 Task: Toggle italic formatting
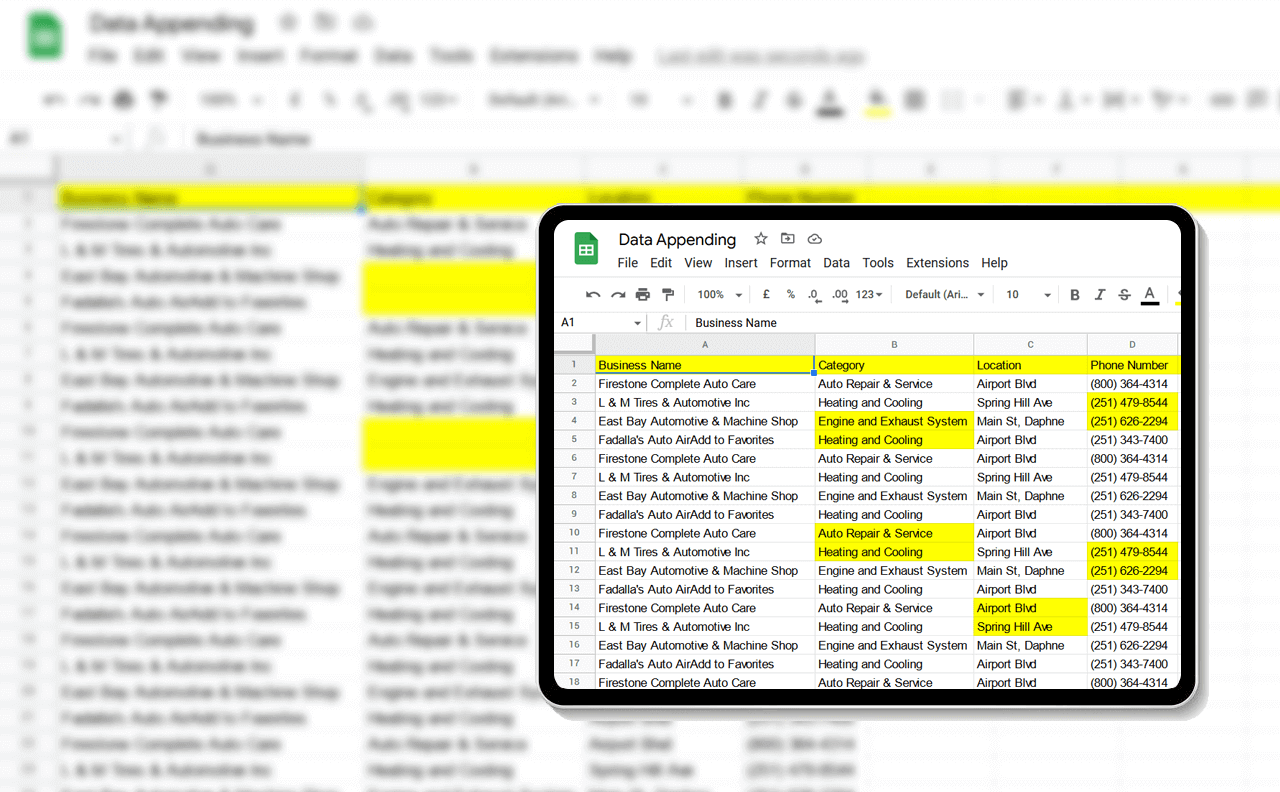(x=1100, y=295)
